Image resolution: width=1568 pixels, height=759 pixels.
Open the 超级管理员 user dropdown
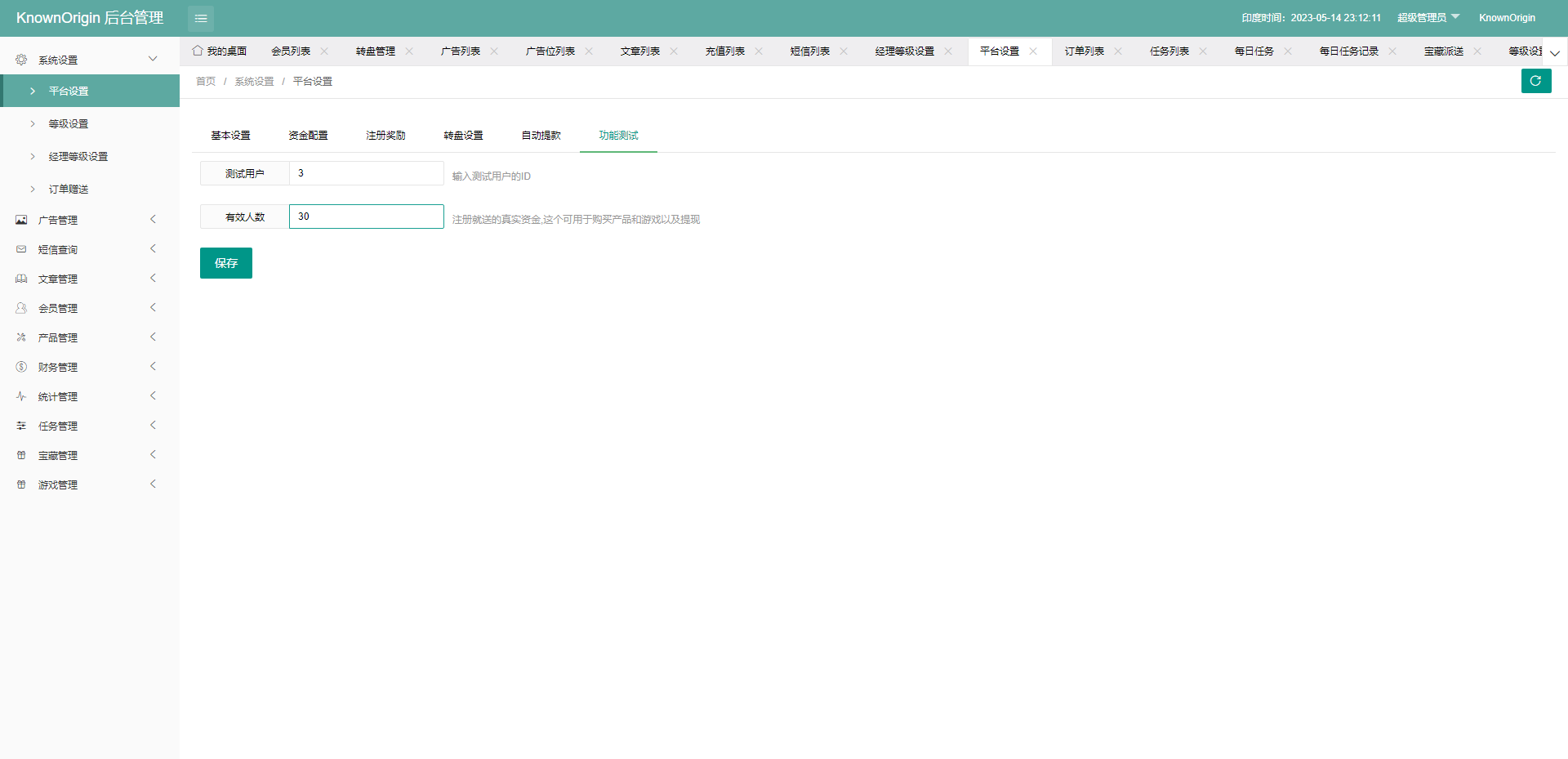click(1427, 18)
